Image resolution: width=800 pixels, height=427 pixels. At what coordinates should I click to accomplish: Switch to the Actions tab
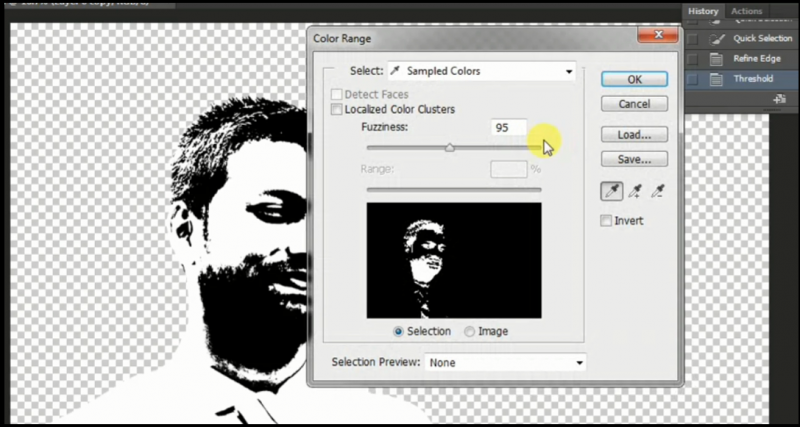(x=746, y=11)
